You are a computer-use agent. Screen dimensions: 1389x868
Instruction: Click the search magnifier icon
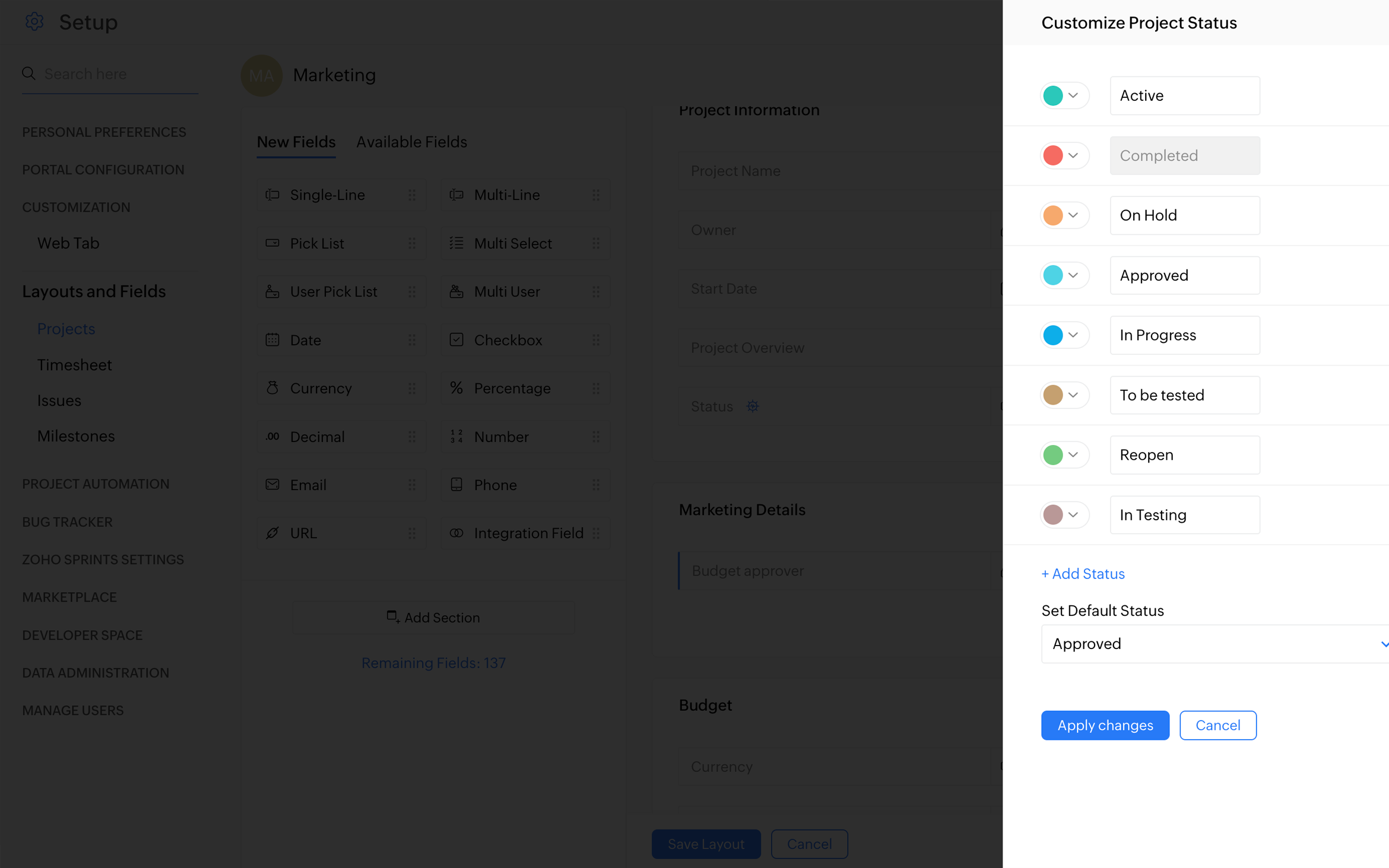28,74
